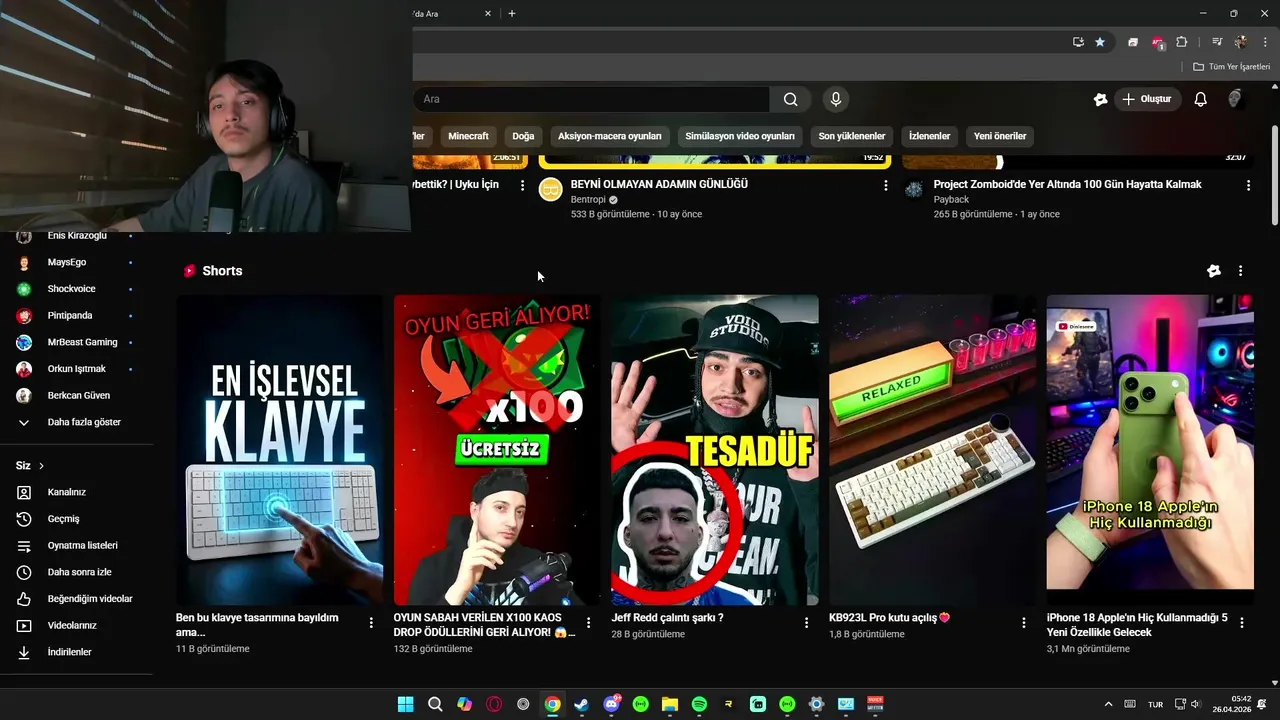The height and width of the screenshot is (720, 1280).
Task: Open the YouTube account avatar menu
Action: point(1236,99)
